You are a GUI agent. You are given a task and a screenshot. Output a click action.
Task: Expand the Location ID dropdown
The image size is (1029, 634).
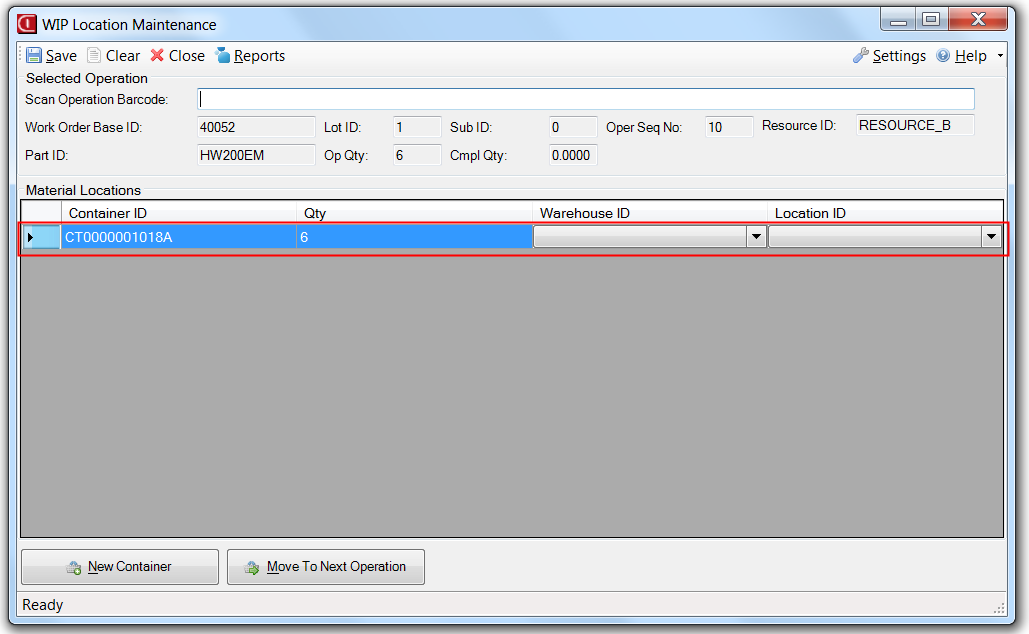click(x=991, y=237)
